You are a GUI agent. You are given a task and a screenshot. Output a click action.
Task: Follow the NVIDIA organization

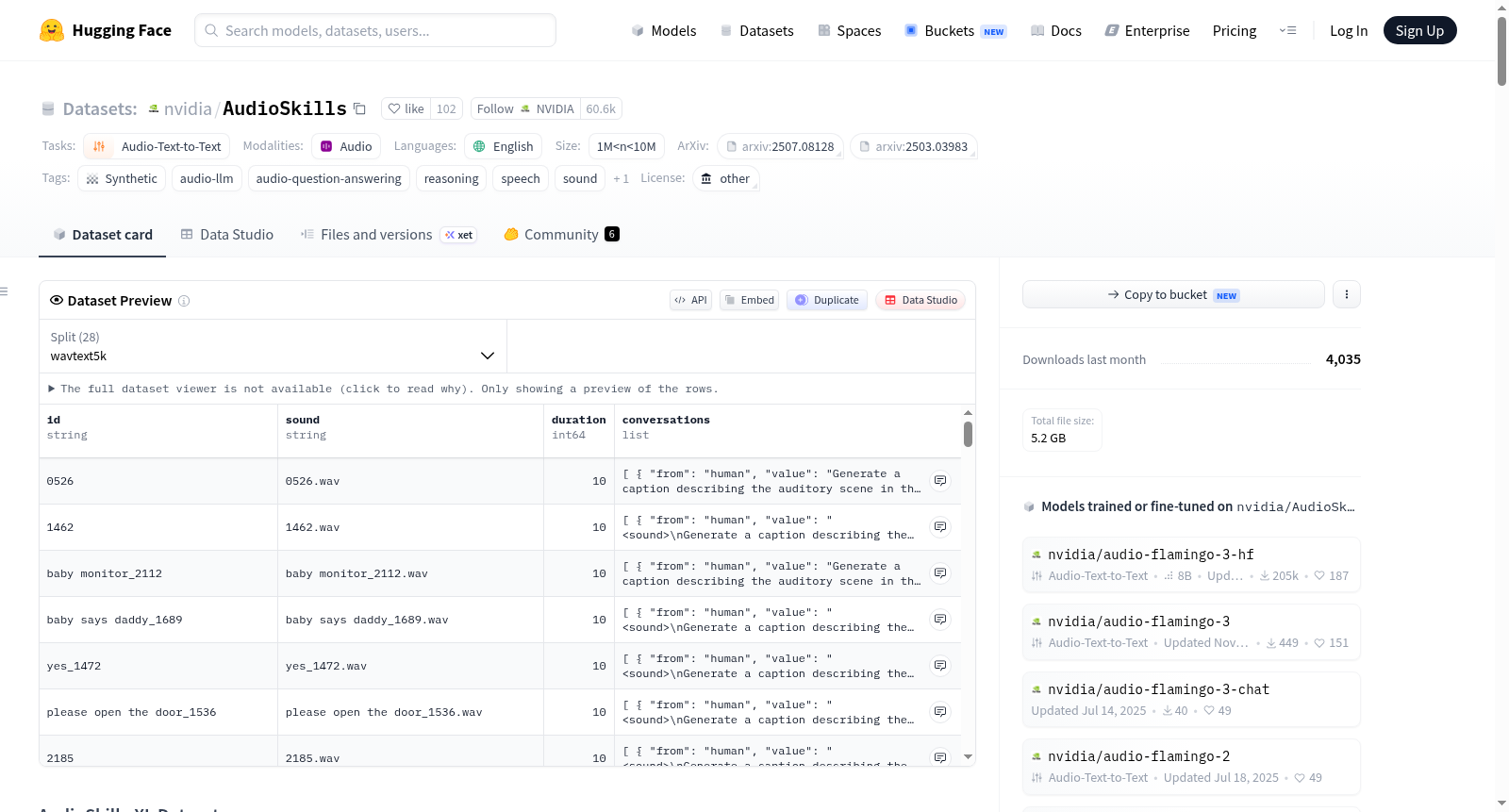pyautogui.click(x=525, y=108)
